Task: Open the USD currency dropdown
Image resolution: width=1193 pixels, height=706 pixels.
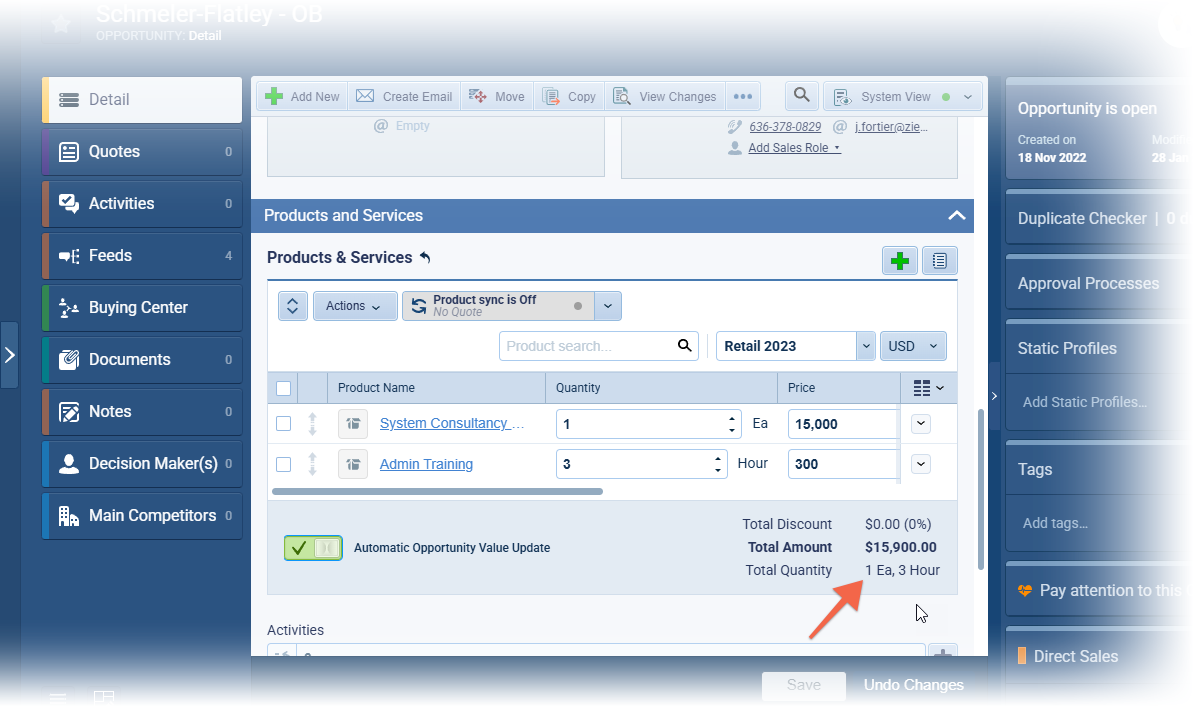Action: 914,346
